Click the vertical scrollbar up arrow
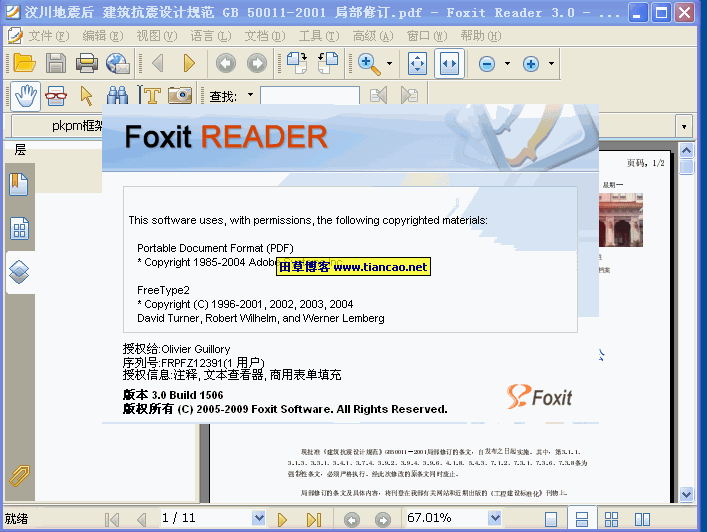The width and height of the screenshot is (707, 532). tap(686, 150)
